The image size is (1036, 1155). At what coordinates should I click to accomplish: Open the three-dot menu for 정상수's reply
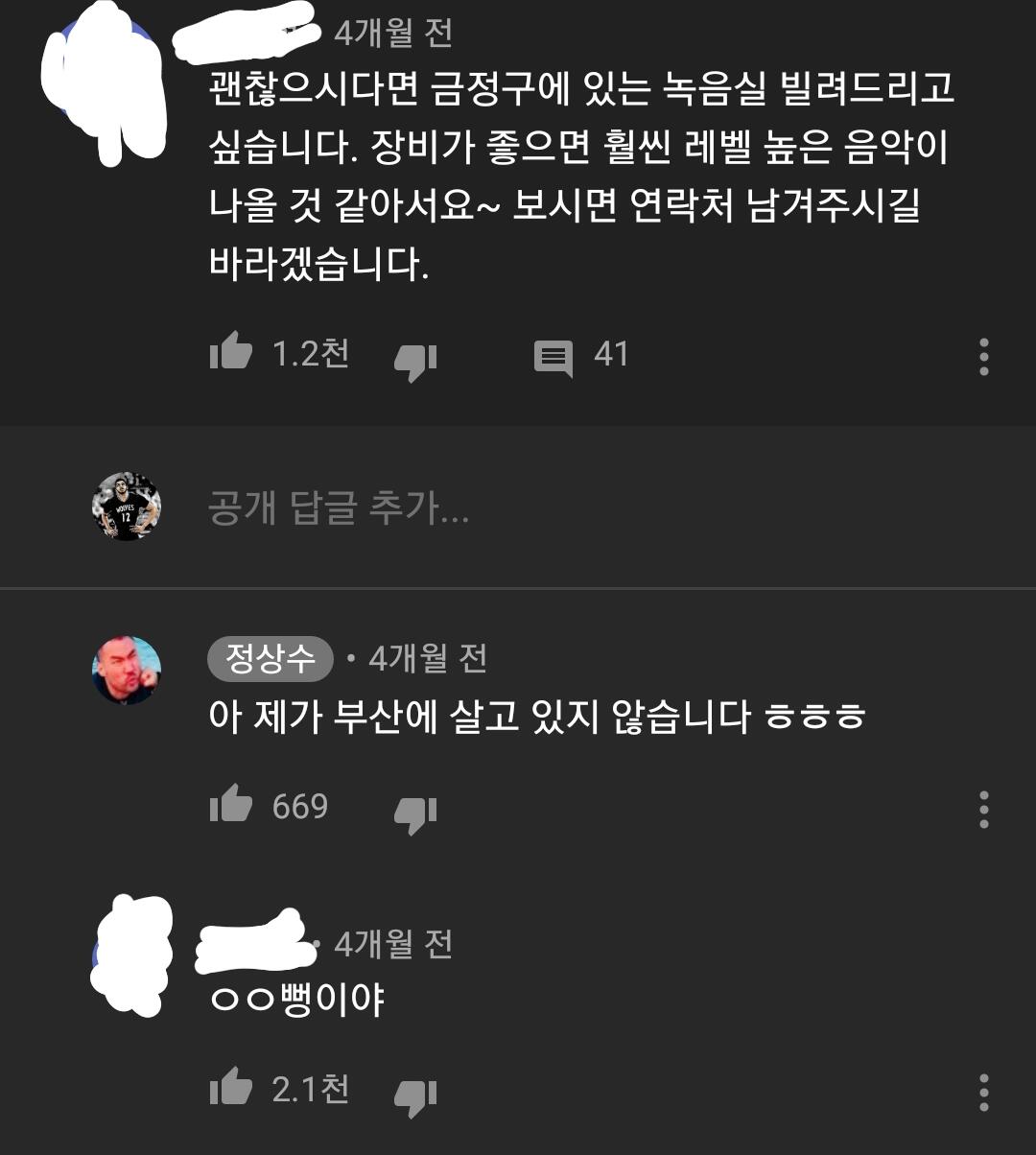click(x=983, y=810)
